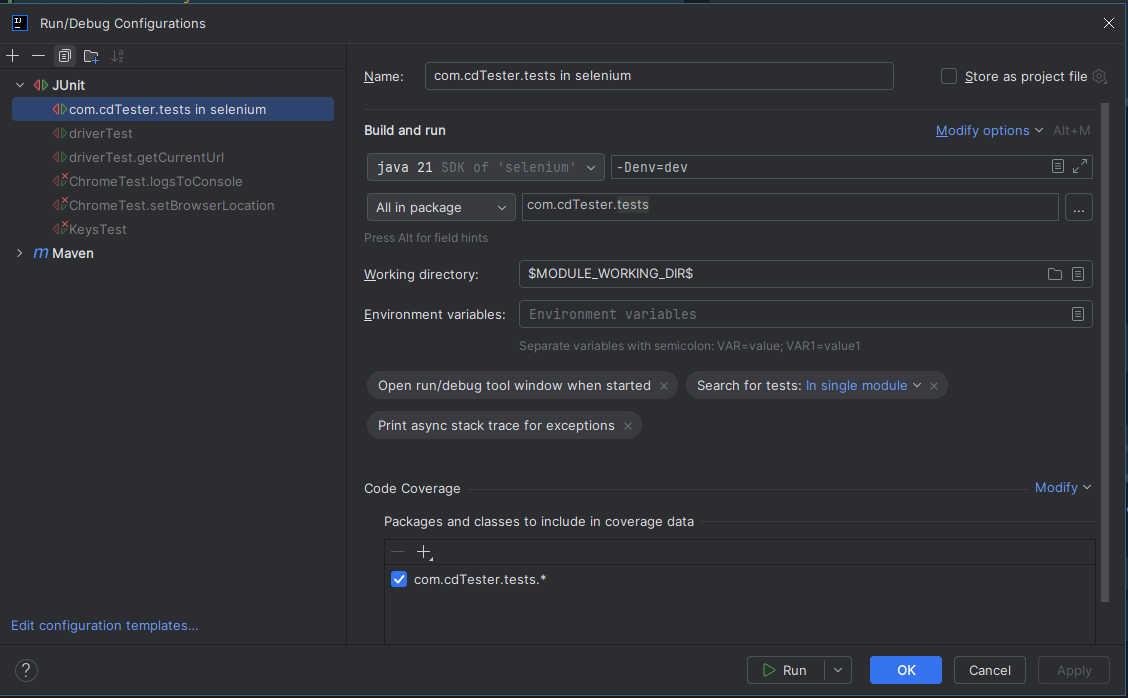Remove Open run/debug tool window option
Screen dimensions: 1128x698
(x=664, y=386)
